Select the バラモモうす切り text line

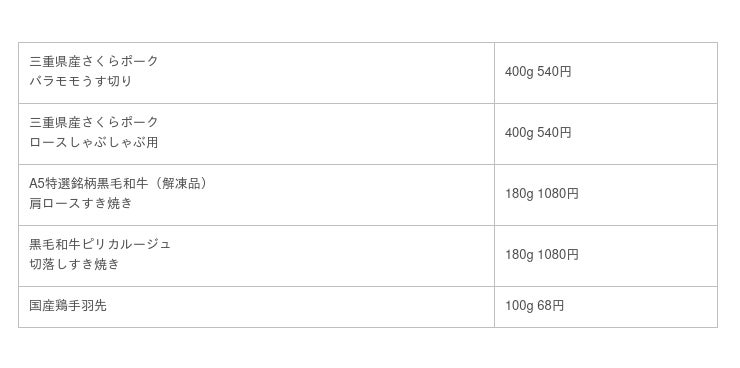pos(81,81)
